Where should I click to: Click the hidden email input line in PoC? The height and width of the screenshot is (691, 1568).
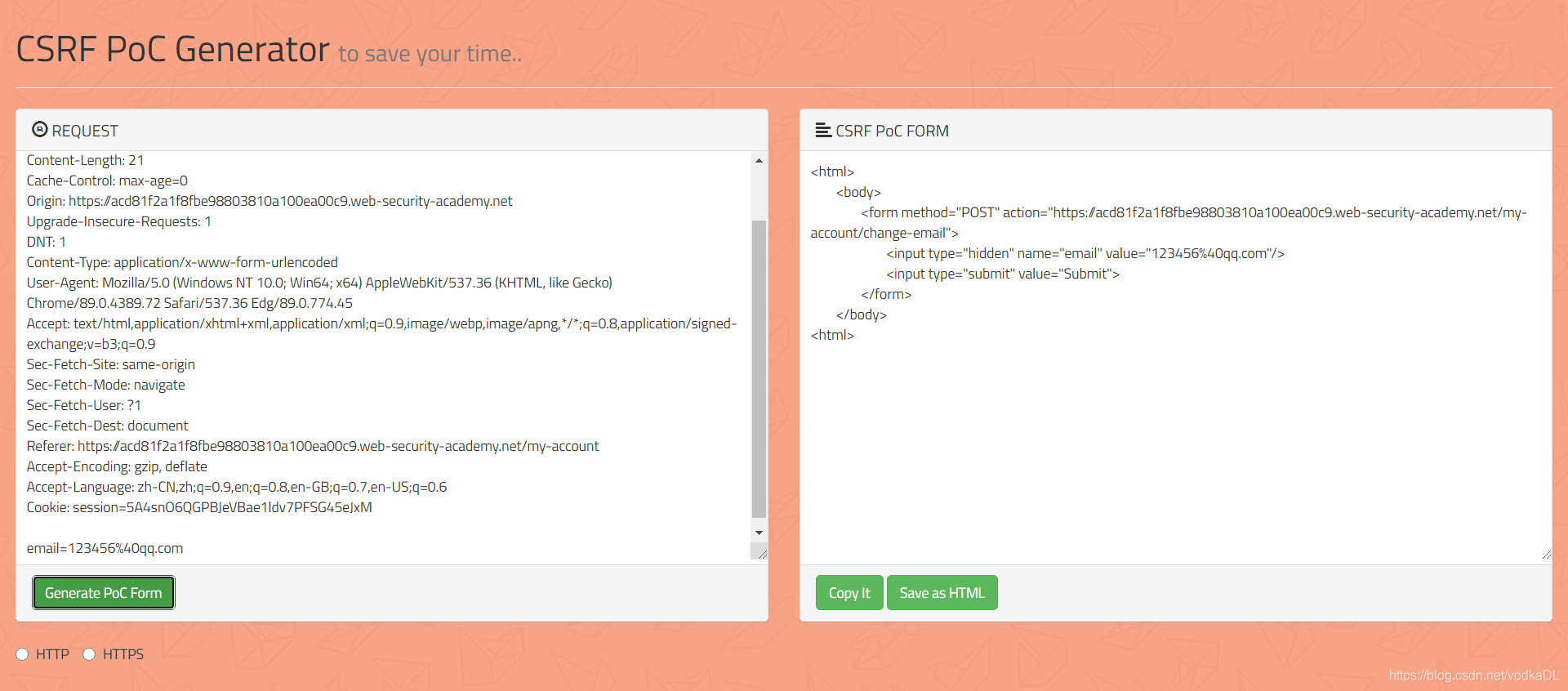[x=1085, y=253]
